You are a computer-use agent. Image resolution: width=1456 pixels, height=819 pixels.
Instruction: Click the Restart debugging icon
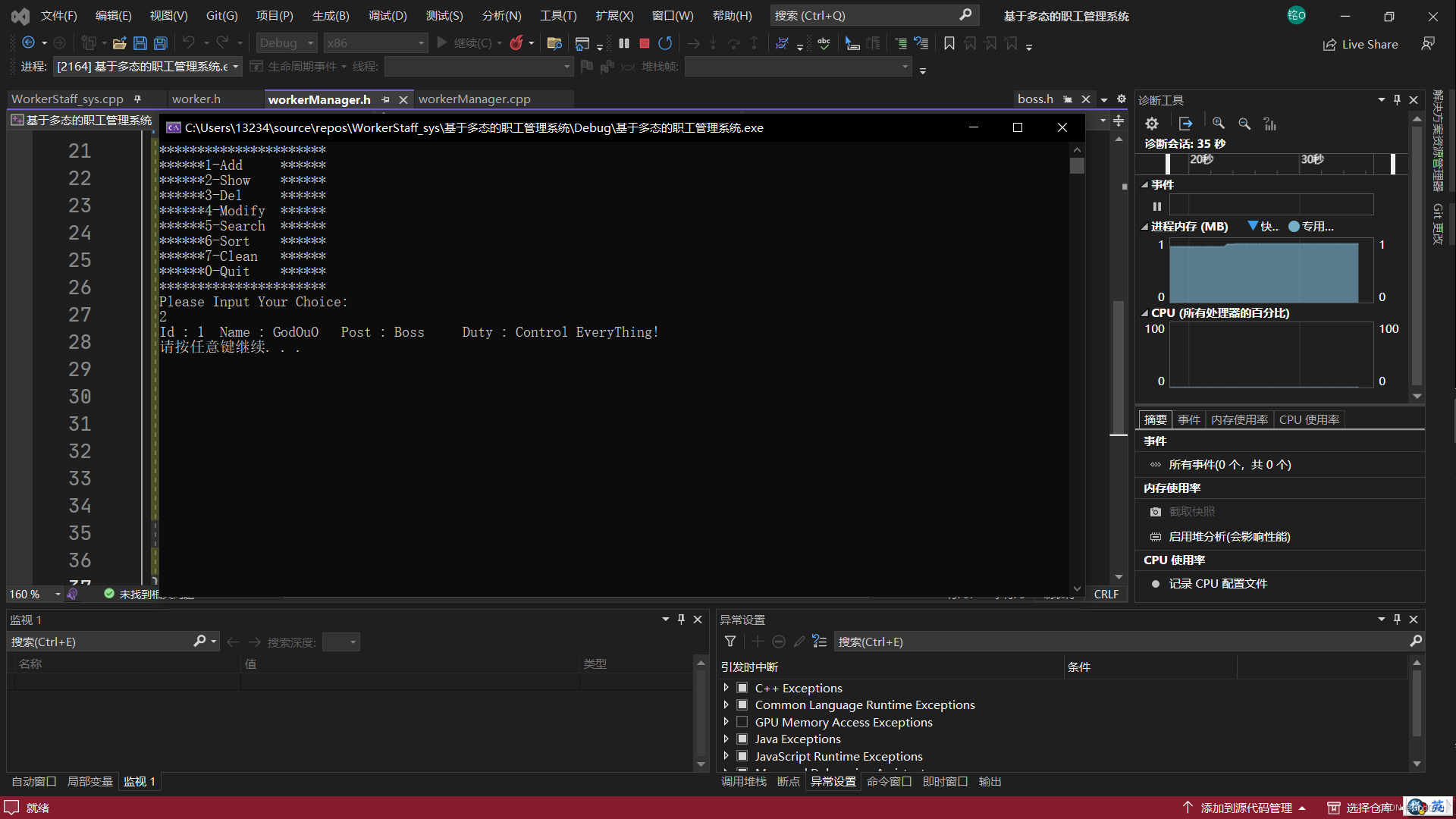point(665,43)
